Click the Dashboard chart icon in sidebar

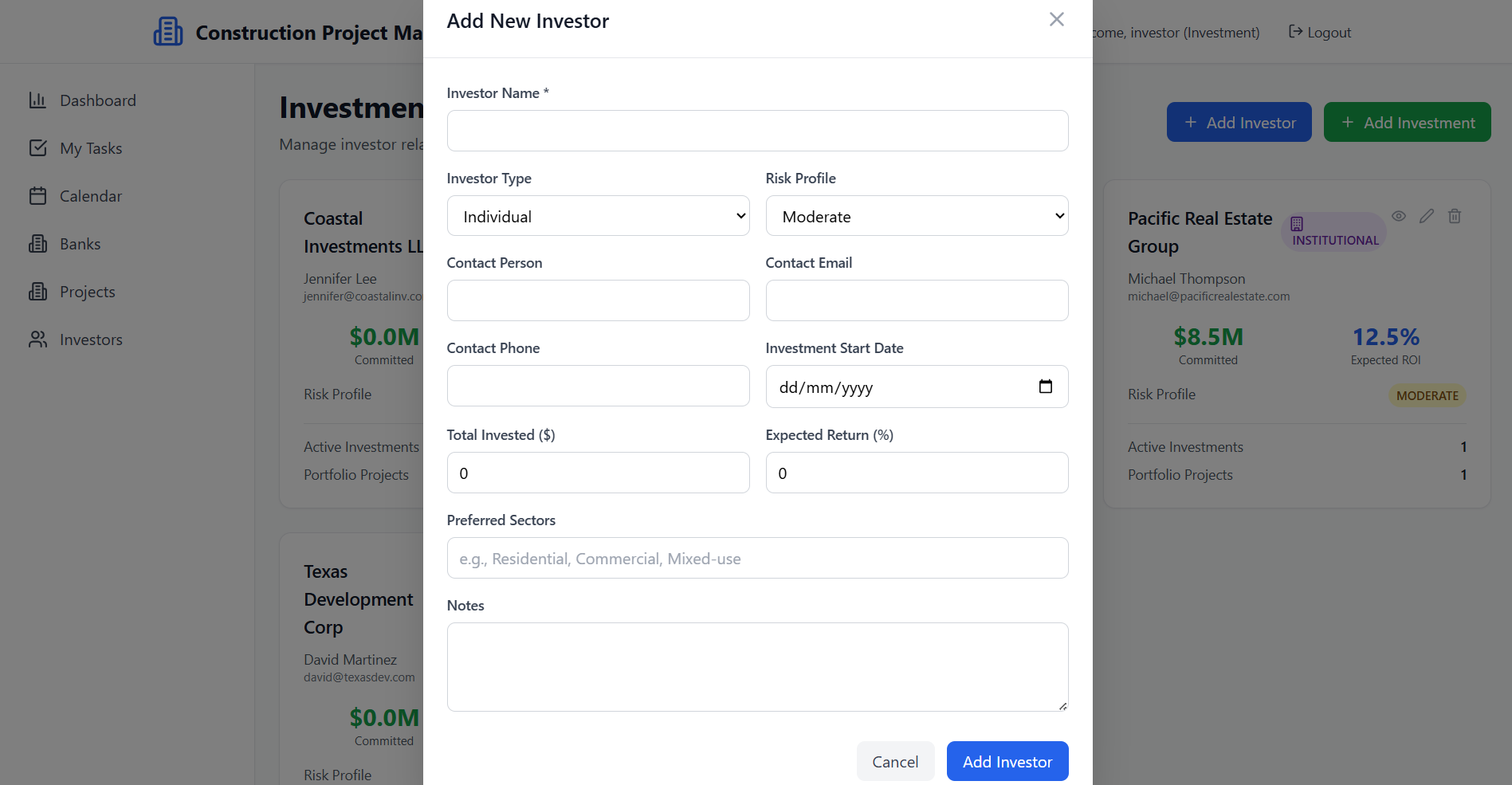click(37, 100)
